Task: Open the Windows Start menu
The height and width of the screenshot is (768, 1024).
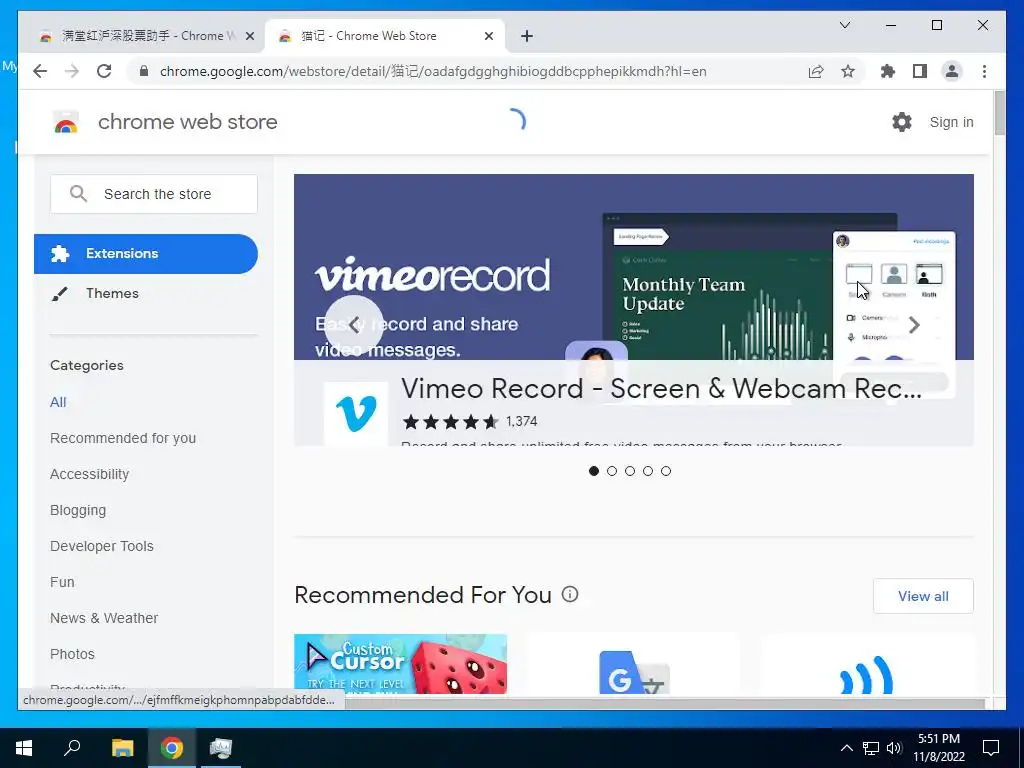Action: (24, 748)
